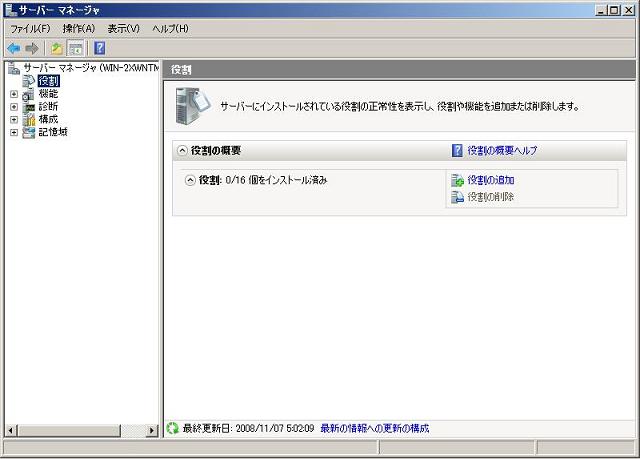
Task: Expand the 記憶域 tree node
Action: (14, 133)
